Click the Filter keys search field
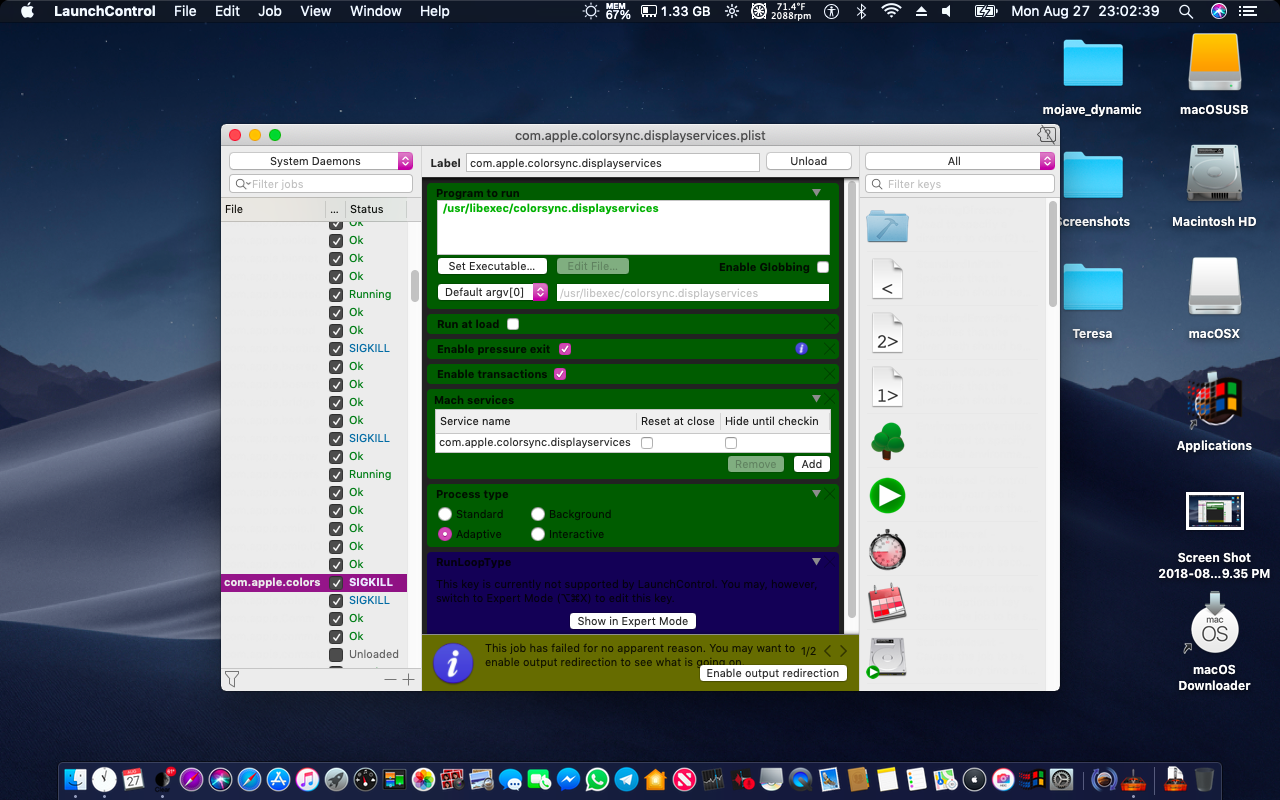This screenshot has width=1280, height=800. (960, 184)
